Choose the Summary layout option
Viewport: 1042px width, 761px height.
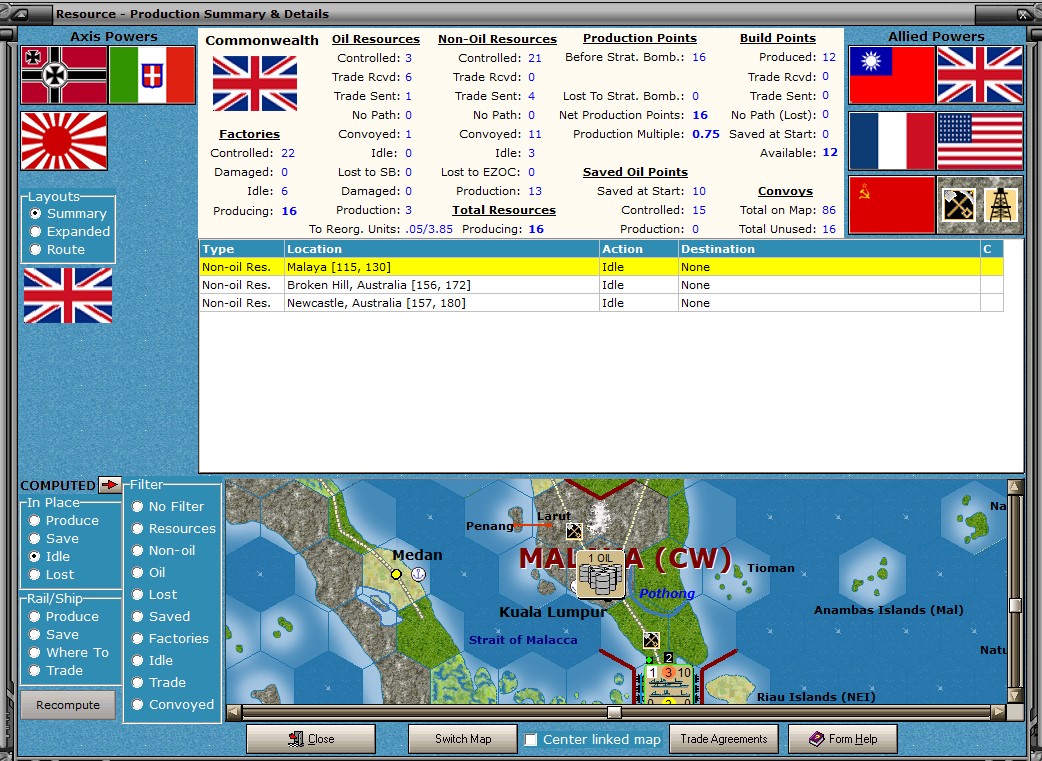point(68,213)
